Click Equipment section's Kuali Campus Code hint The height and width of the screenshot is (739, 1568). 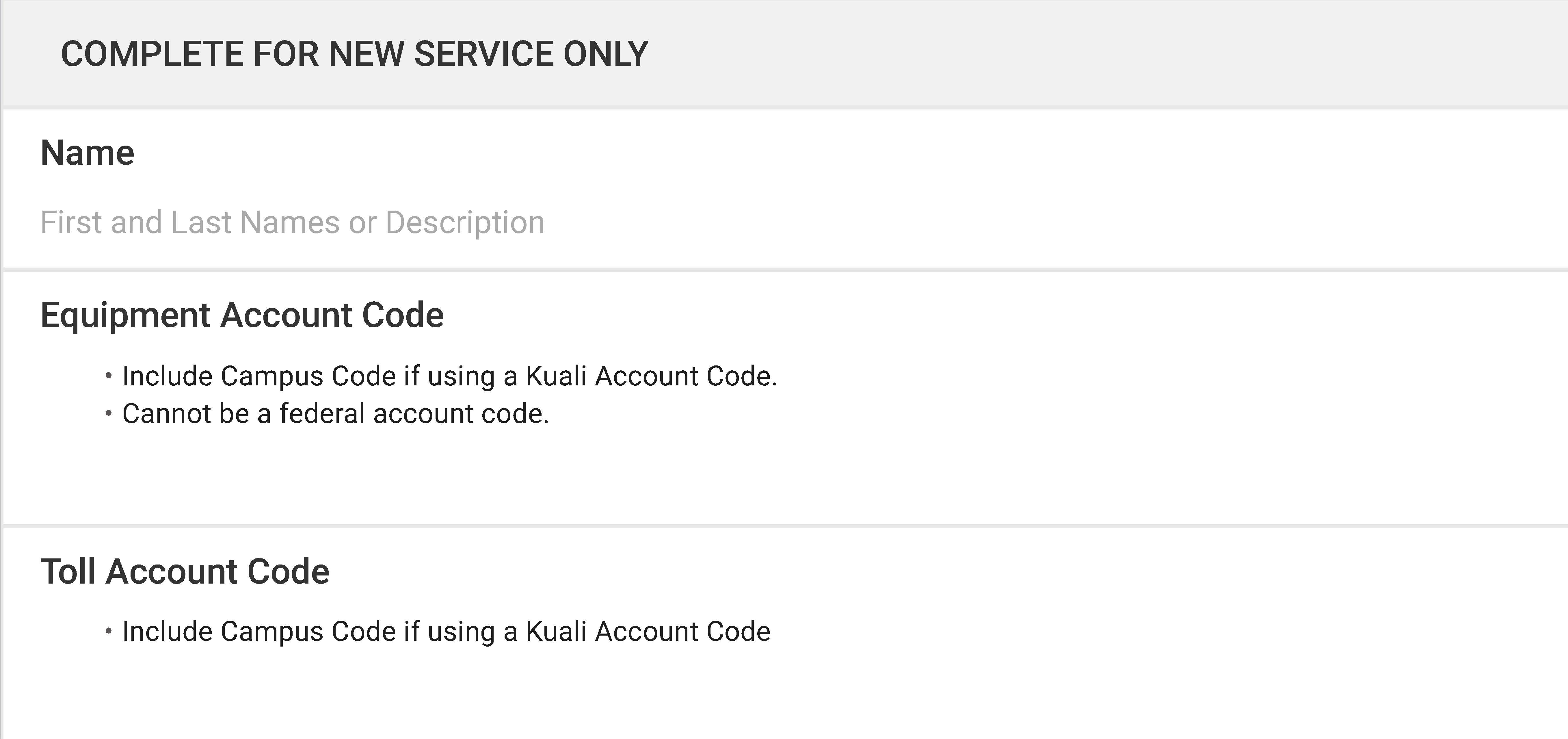pyautogui.click(x=450, y=376)
